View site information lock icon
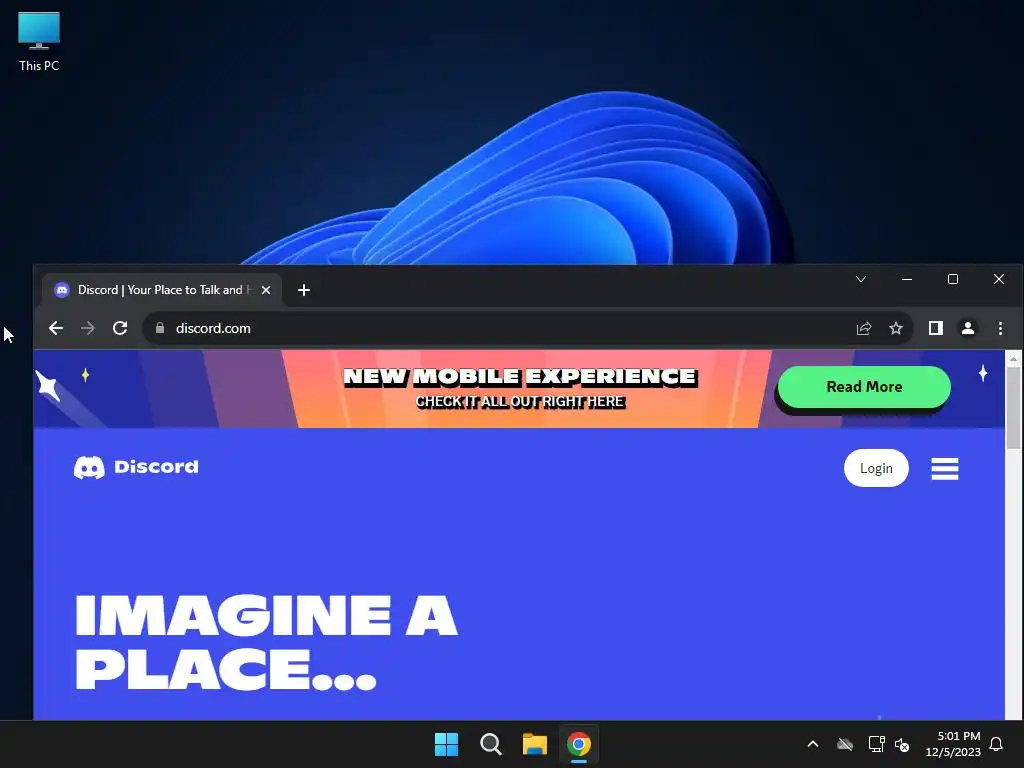1024x768 pixels. tap(160, 328)
